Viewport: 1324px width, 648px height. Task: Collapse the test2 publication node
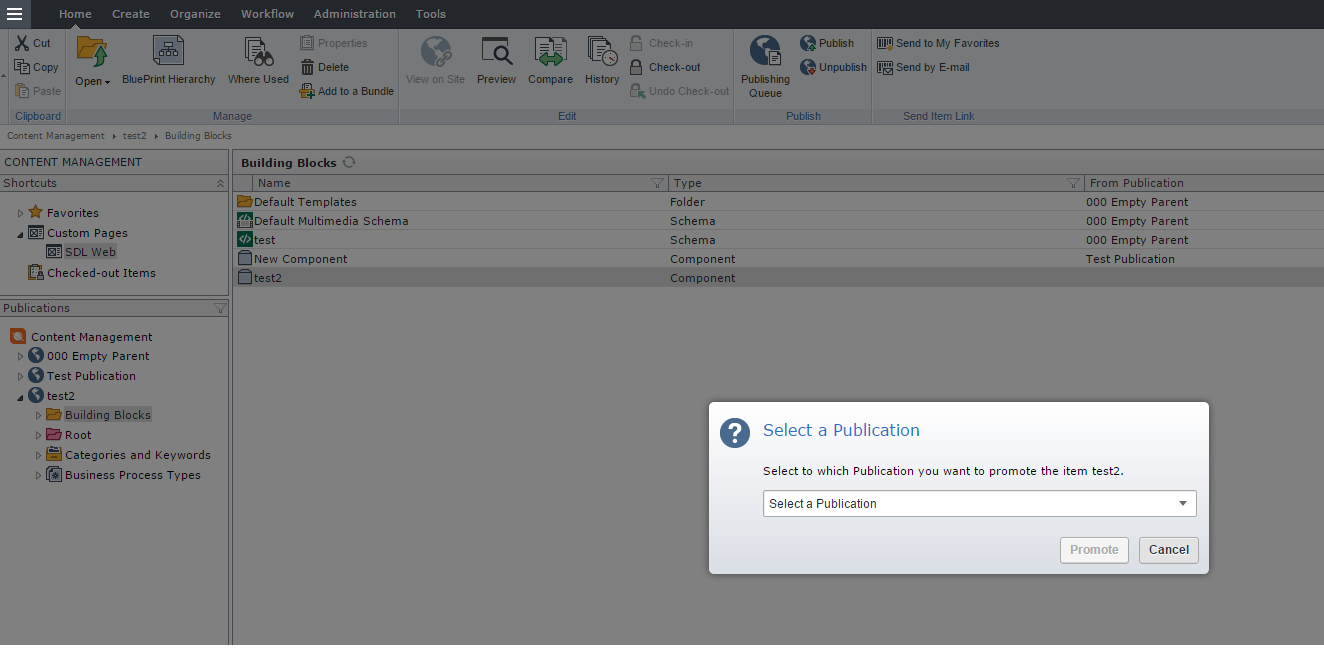(x=20, y=397)
